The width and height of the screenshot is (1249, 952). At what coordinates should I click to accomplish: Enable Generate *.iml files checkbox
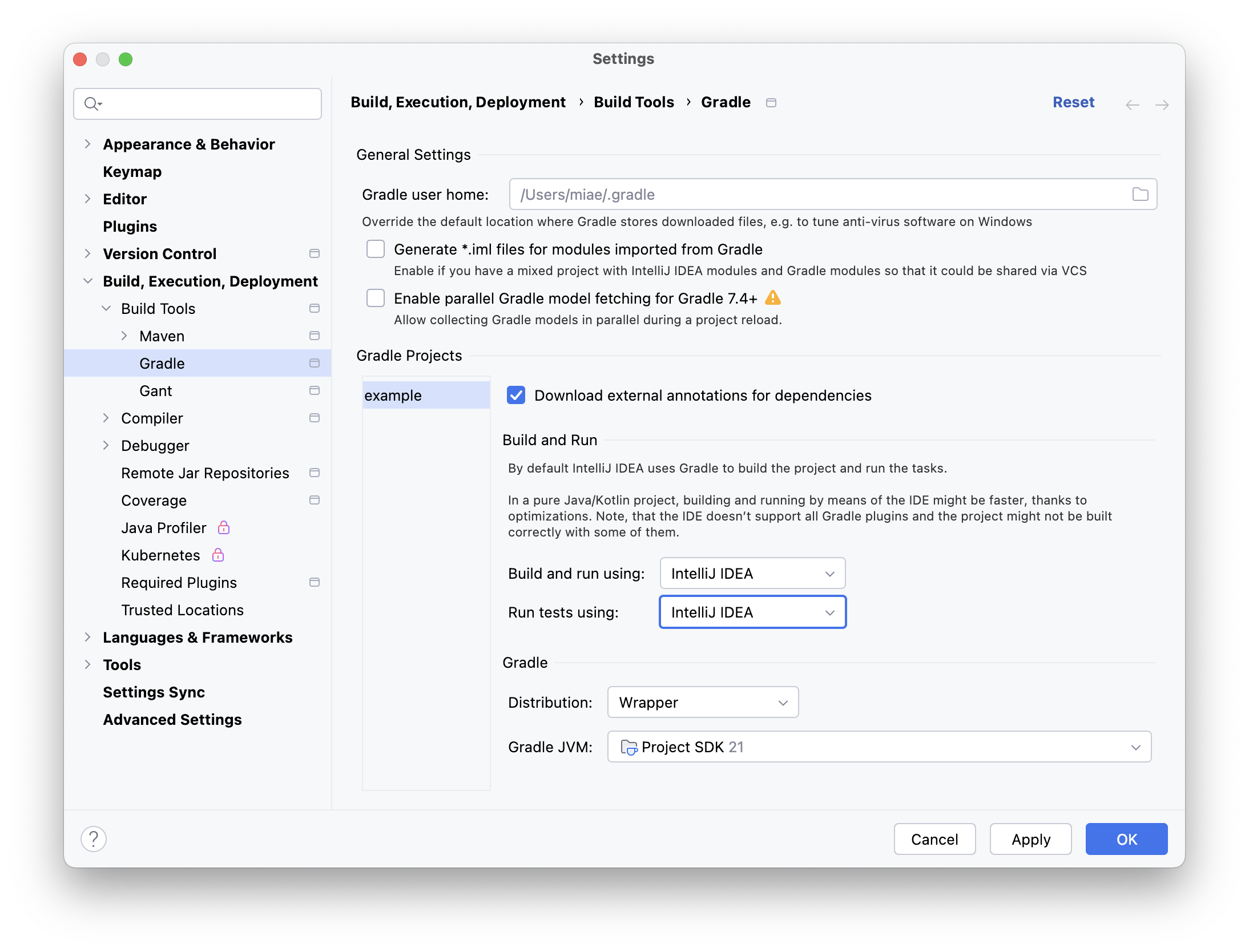(376, 249)
